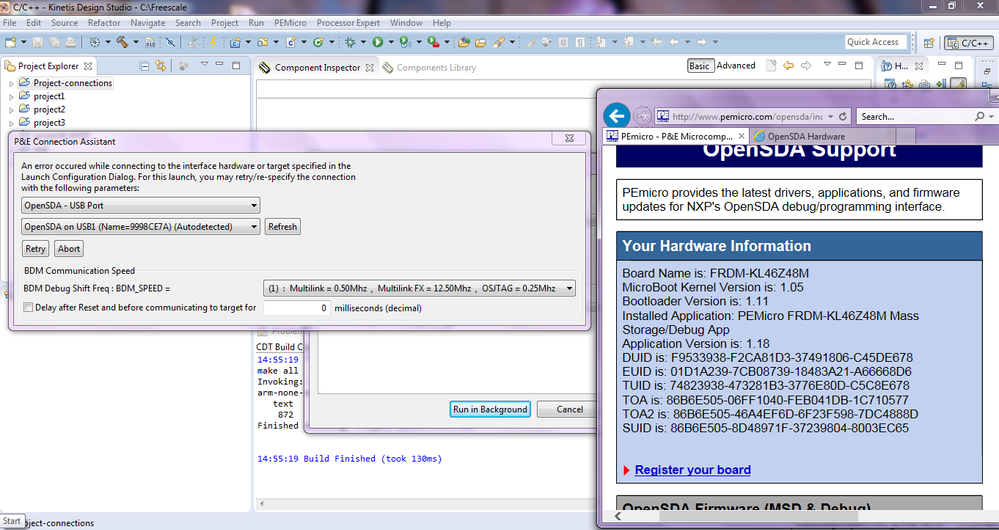999x530 pixels.
Task: Click the Retry button
Action: point(35,249)
